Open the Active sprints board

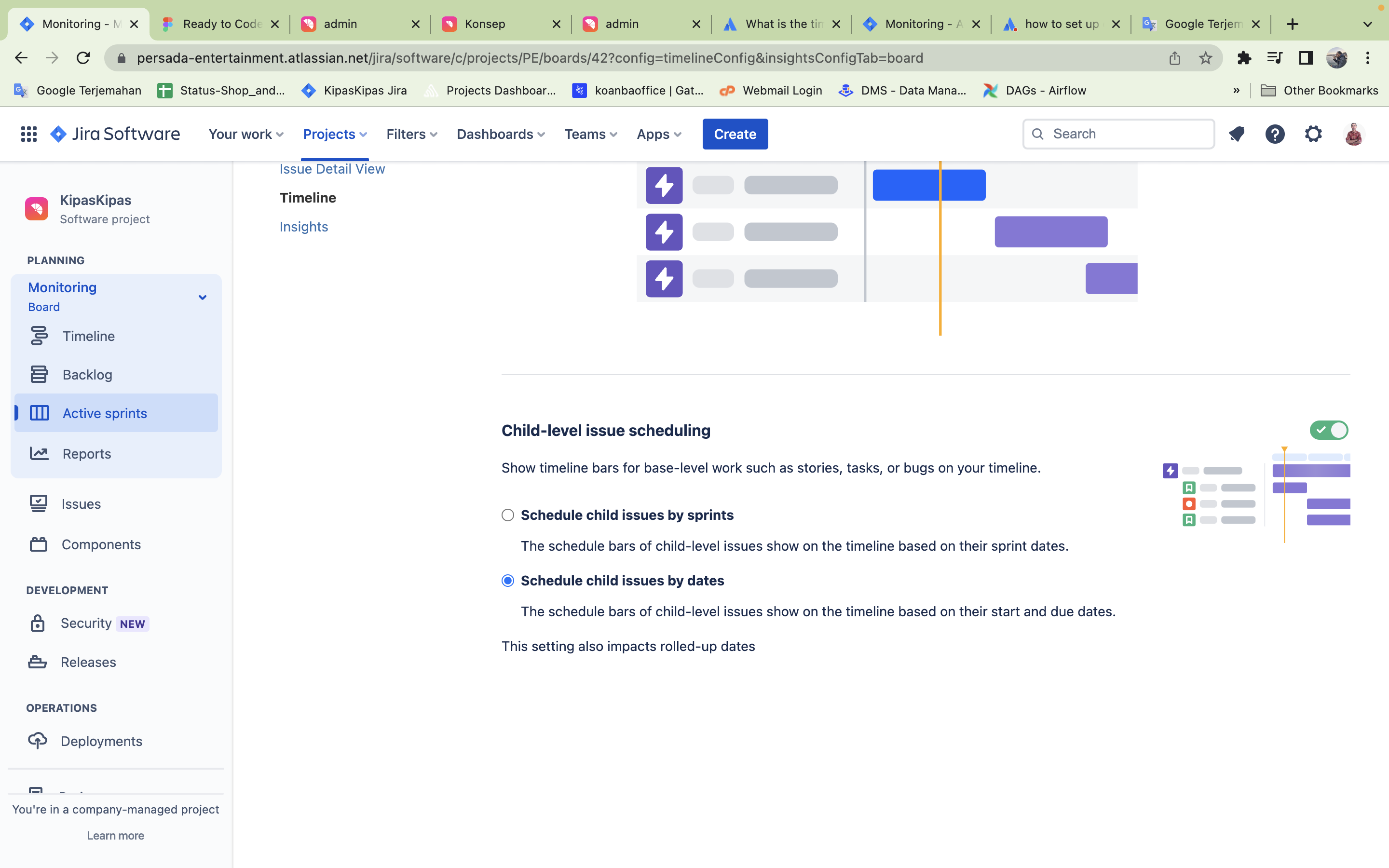[x=104, y=413]
